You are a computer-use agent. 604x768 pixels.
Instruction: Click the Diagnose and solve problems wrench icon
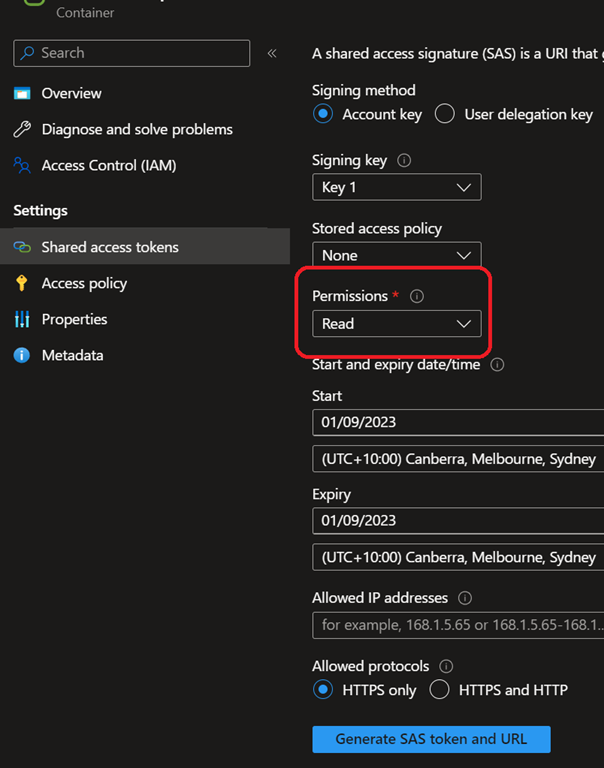pyautogui.click(x=22, y=129)
